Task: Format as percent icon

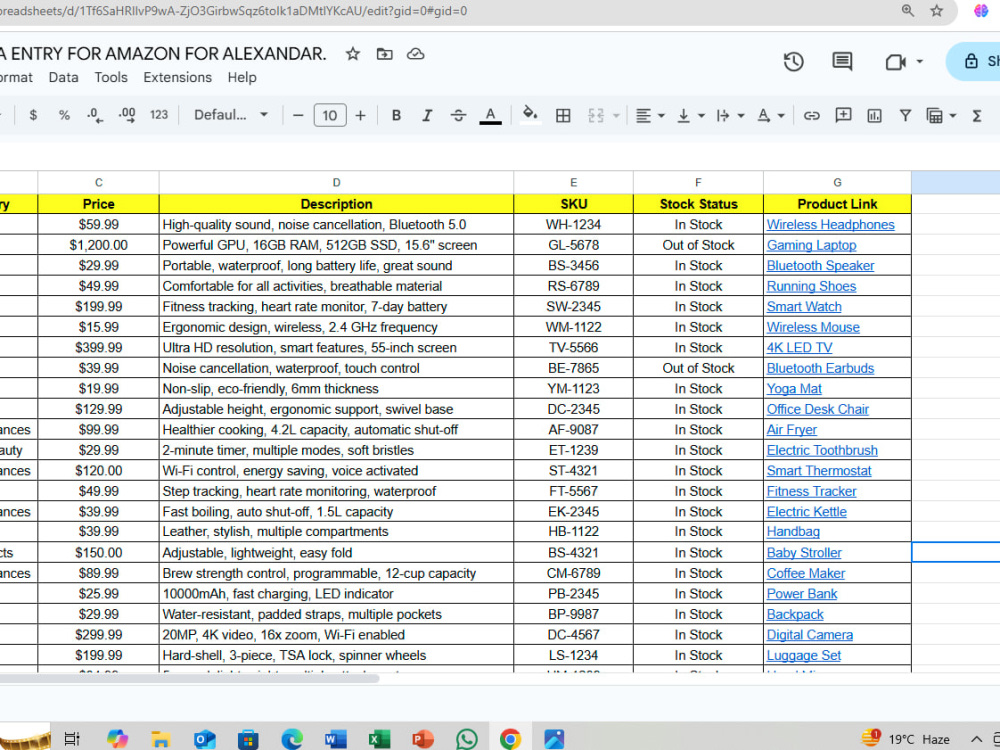Action: (x=64, y=115)
